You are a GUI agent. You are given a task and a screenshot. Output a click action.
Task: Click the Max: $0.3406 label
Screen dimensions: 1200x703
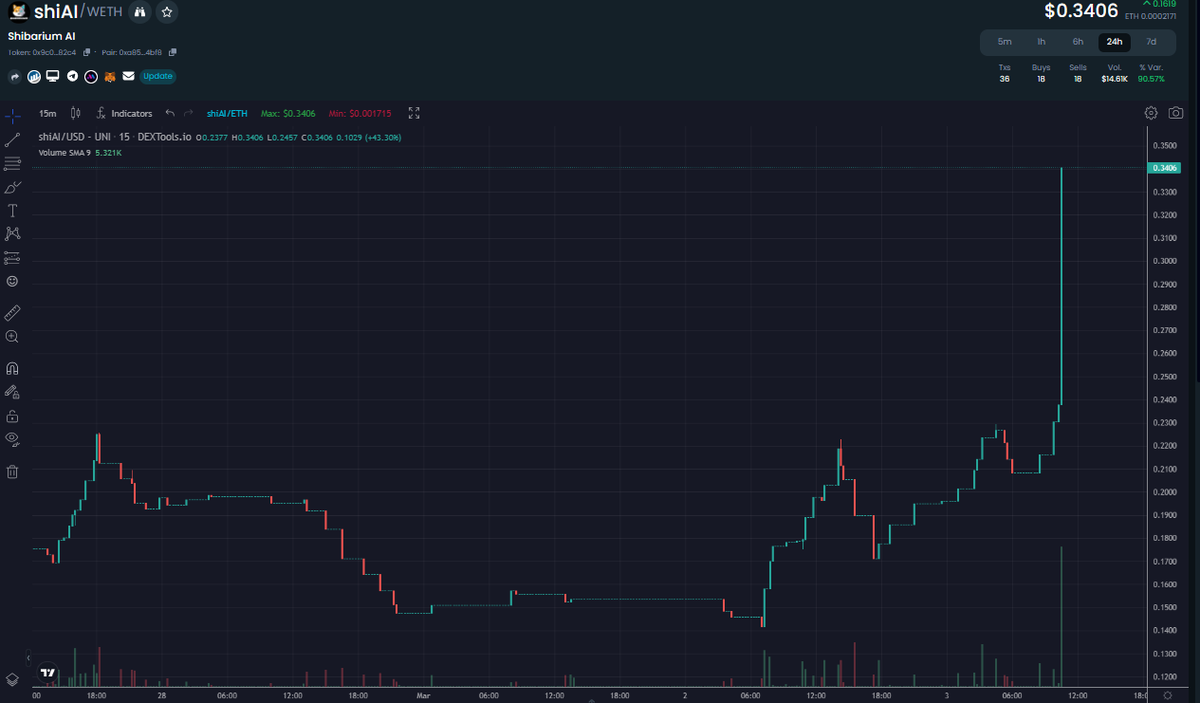pos(288,114)
